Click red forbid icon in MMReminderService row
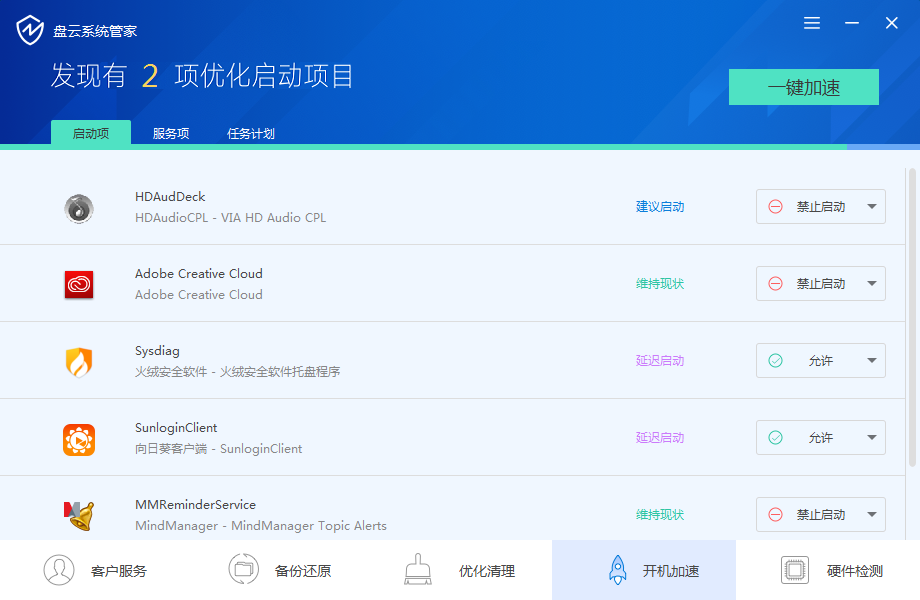The width and height of the screenshot is (920, 600). (775, 514)
